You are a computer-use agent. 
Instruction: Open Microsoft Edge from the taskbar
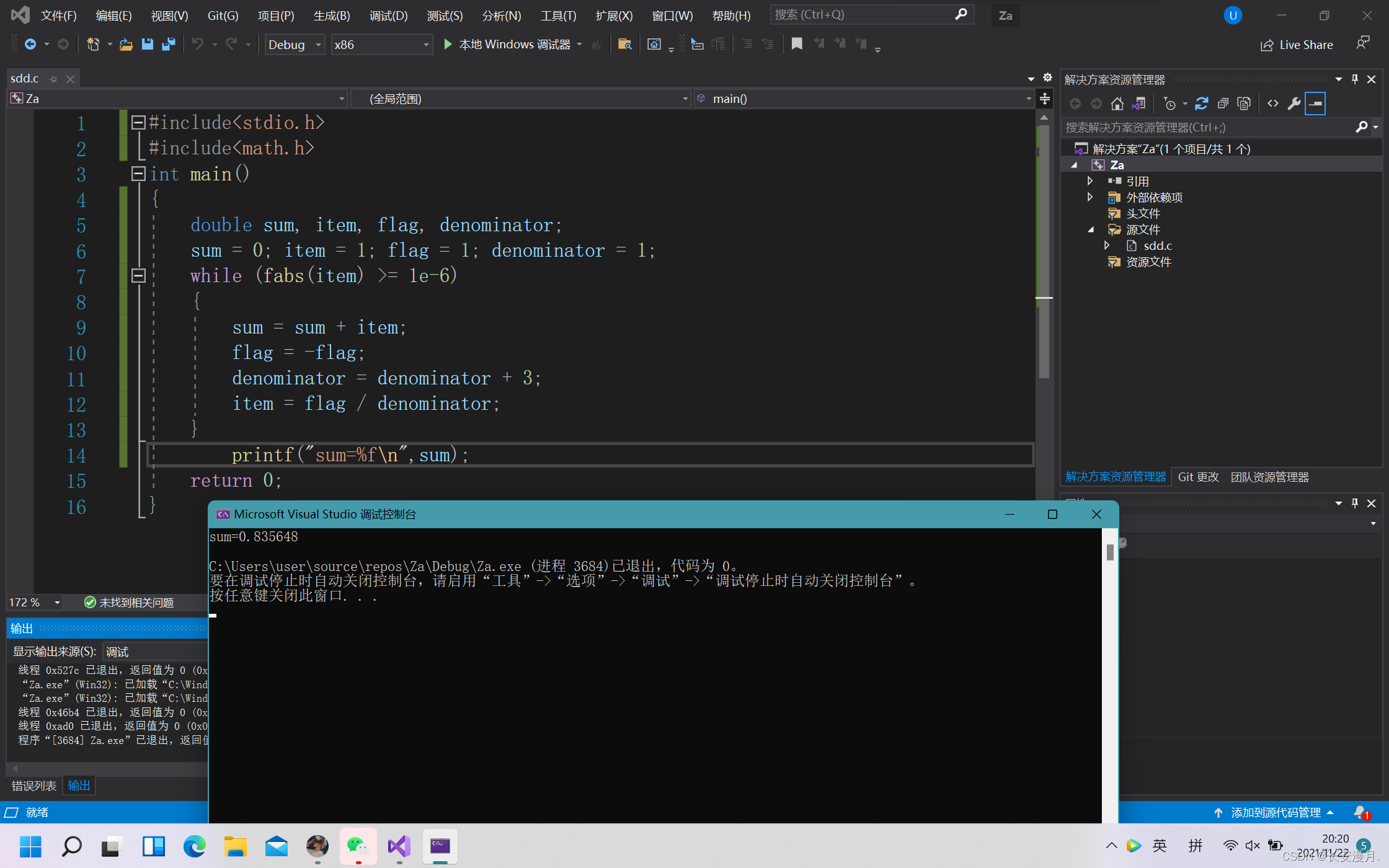[194, 846]
